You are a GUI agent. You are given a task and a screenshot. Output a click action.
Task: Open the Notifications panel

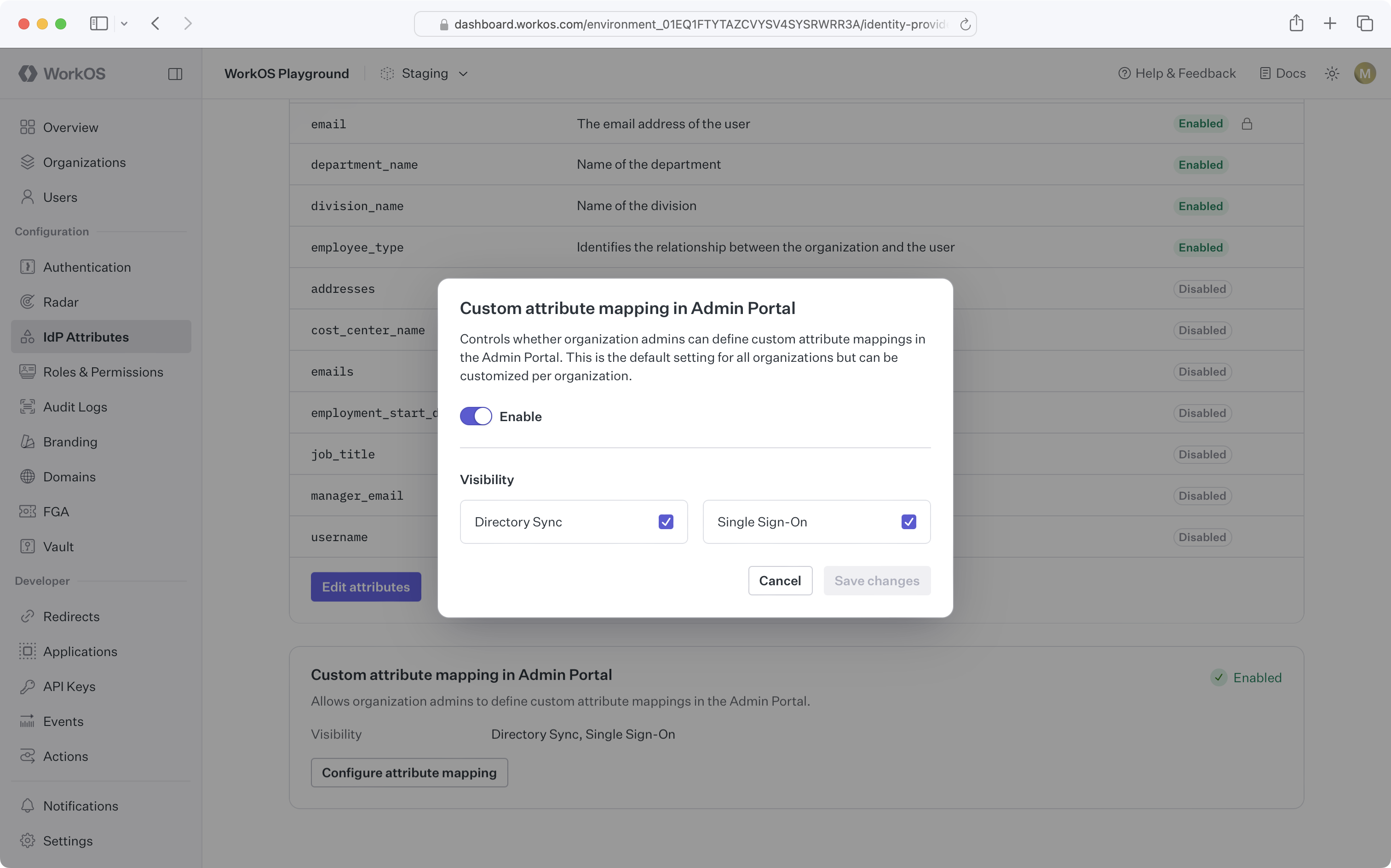point(80,805)
